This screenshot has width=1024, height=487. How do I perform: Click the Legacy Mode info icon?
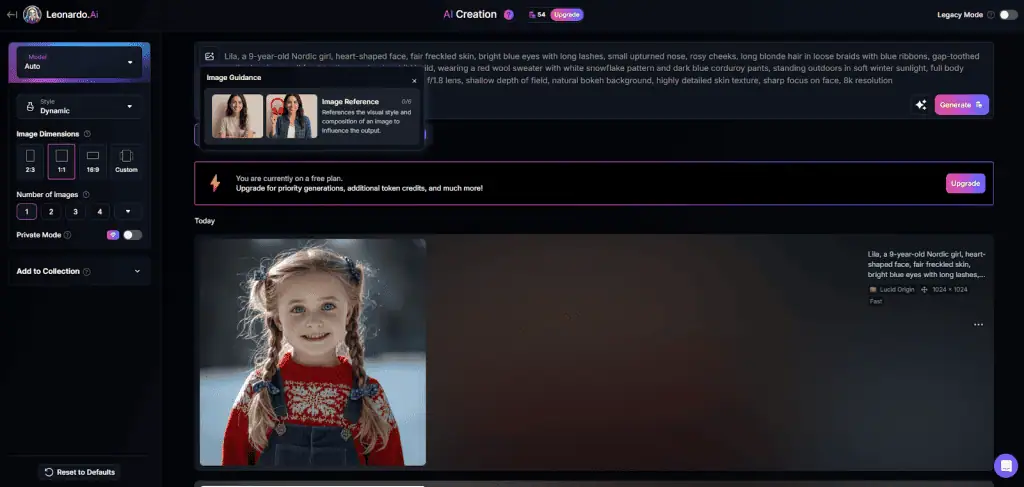click(991, 14)
